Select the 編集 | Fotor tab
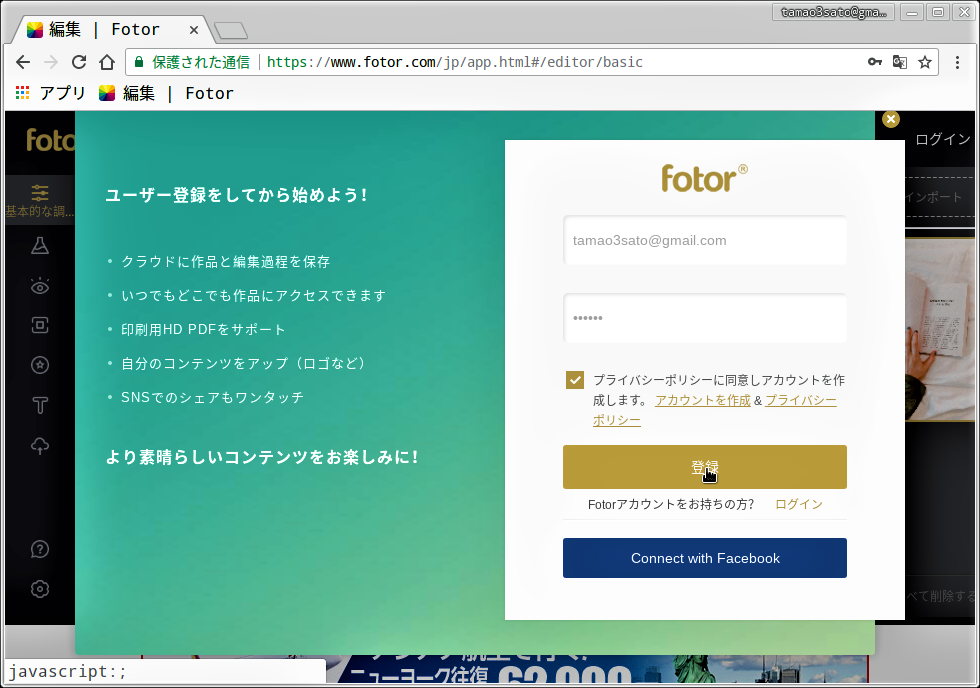 click(112, 29)
